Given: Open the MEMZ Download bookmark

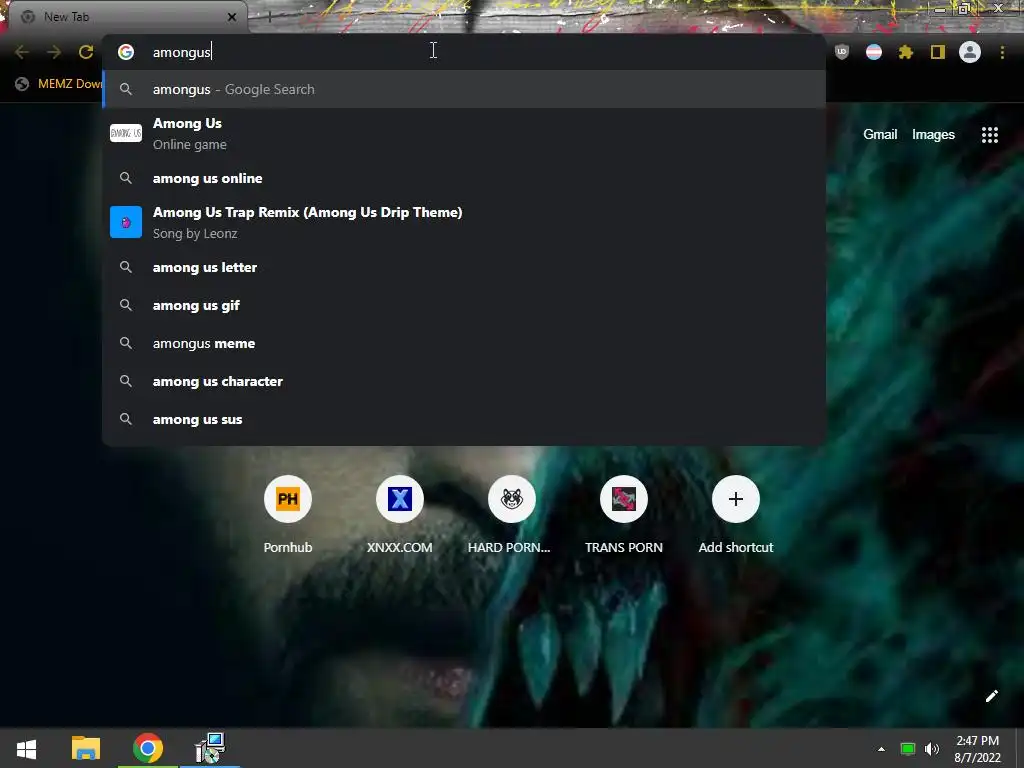Looking at the screenshot, I should pos(59,84).
